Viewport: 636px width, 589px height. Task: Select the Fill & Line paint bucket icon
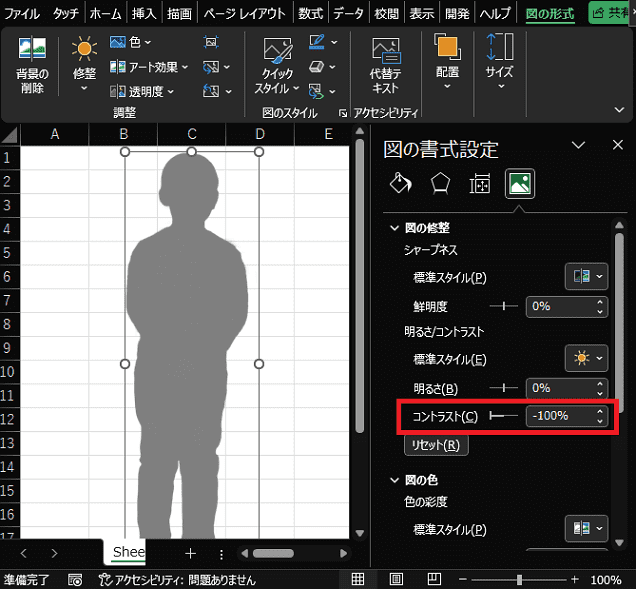click(x=399, y=184)
